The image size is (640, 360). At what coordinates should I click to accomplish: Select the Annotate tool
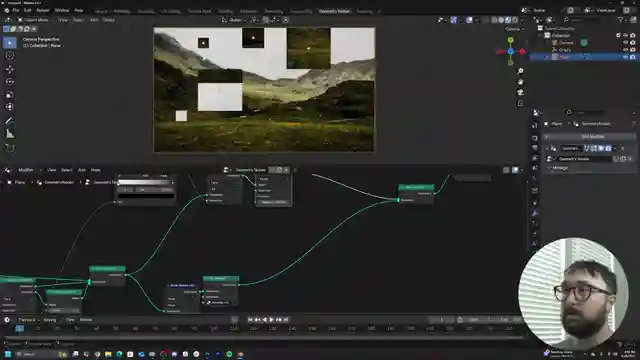10,121
